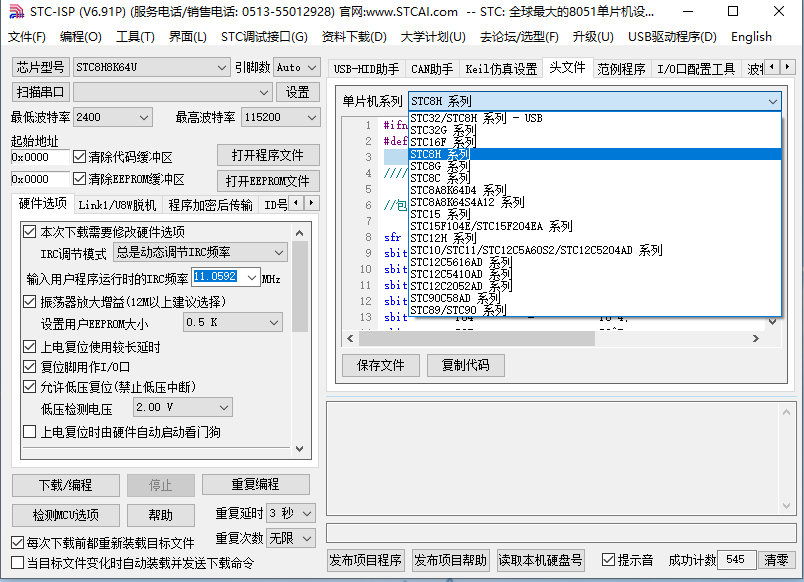Screen dimensions: 804x582
Task: Switch to Keil仿真设置 tab
Action: [501, 69]
